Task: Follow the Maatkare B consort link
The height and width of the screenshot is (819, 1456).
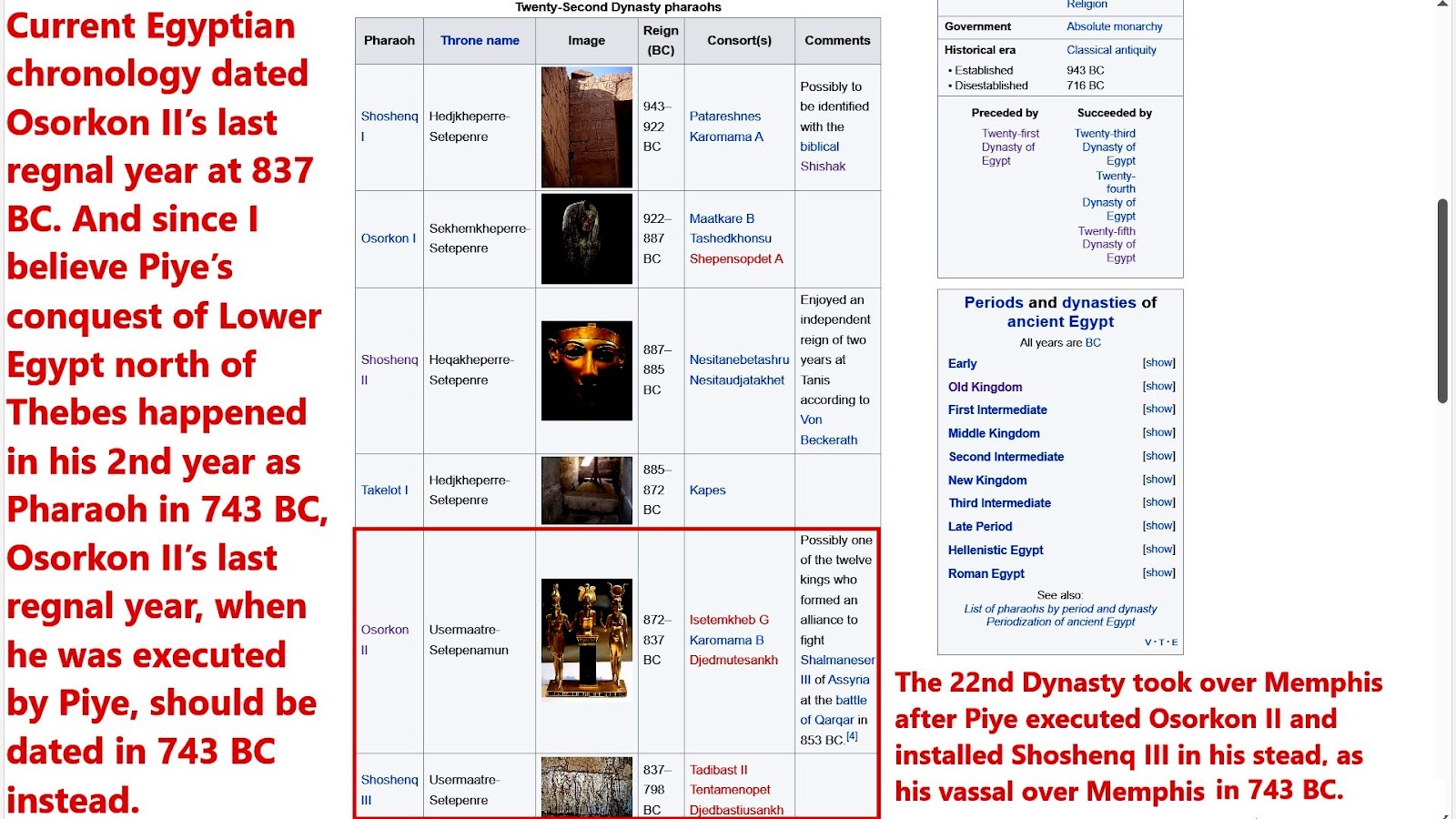Action: point(722,218)
